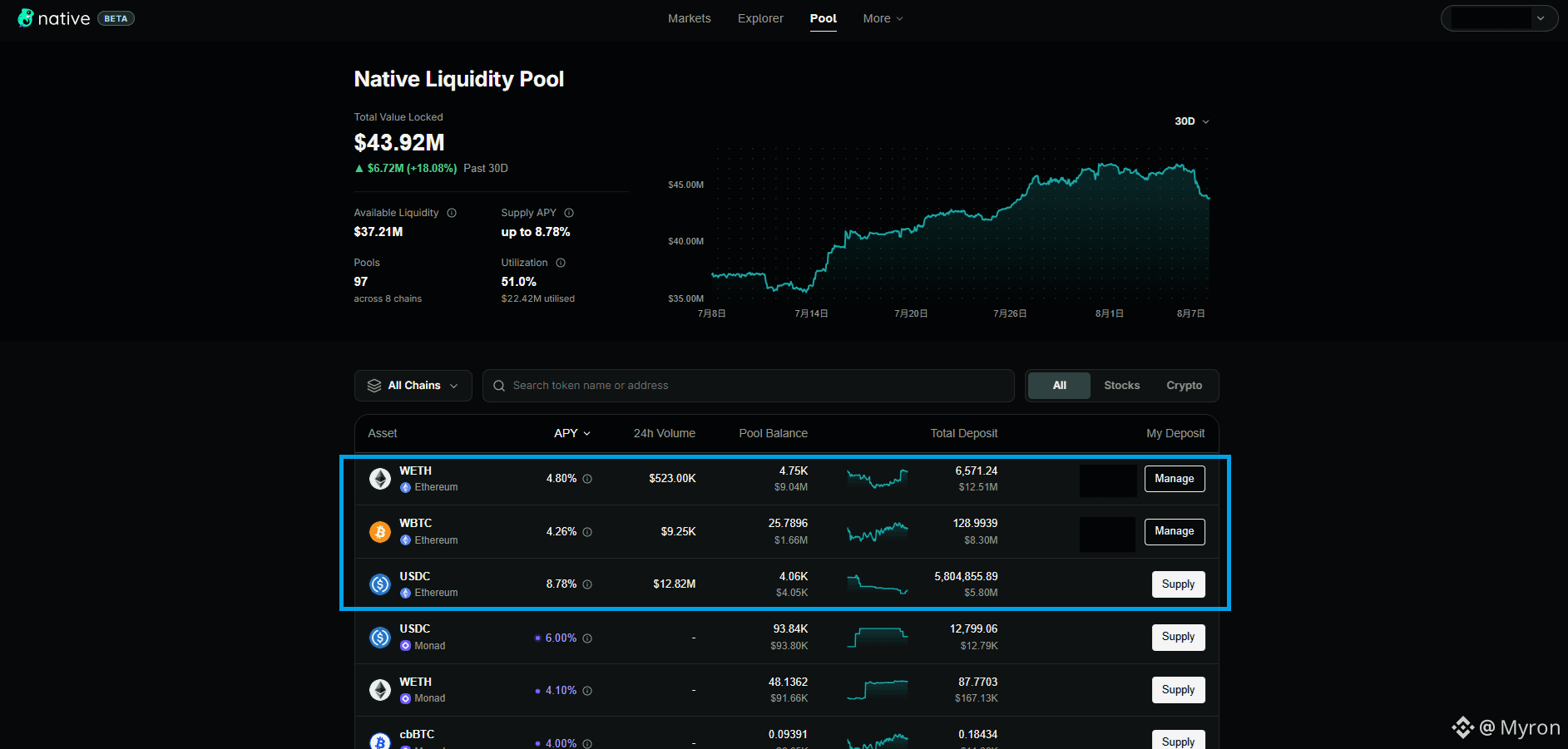
Task: Click the $12.82M volume value
Action: [675, 584]
